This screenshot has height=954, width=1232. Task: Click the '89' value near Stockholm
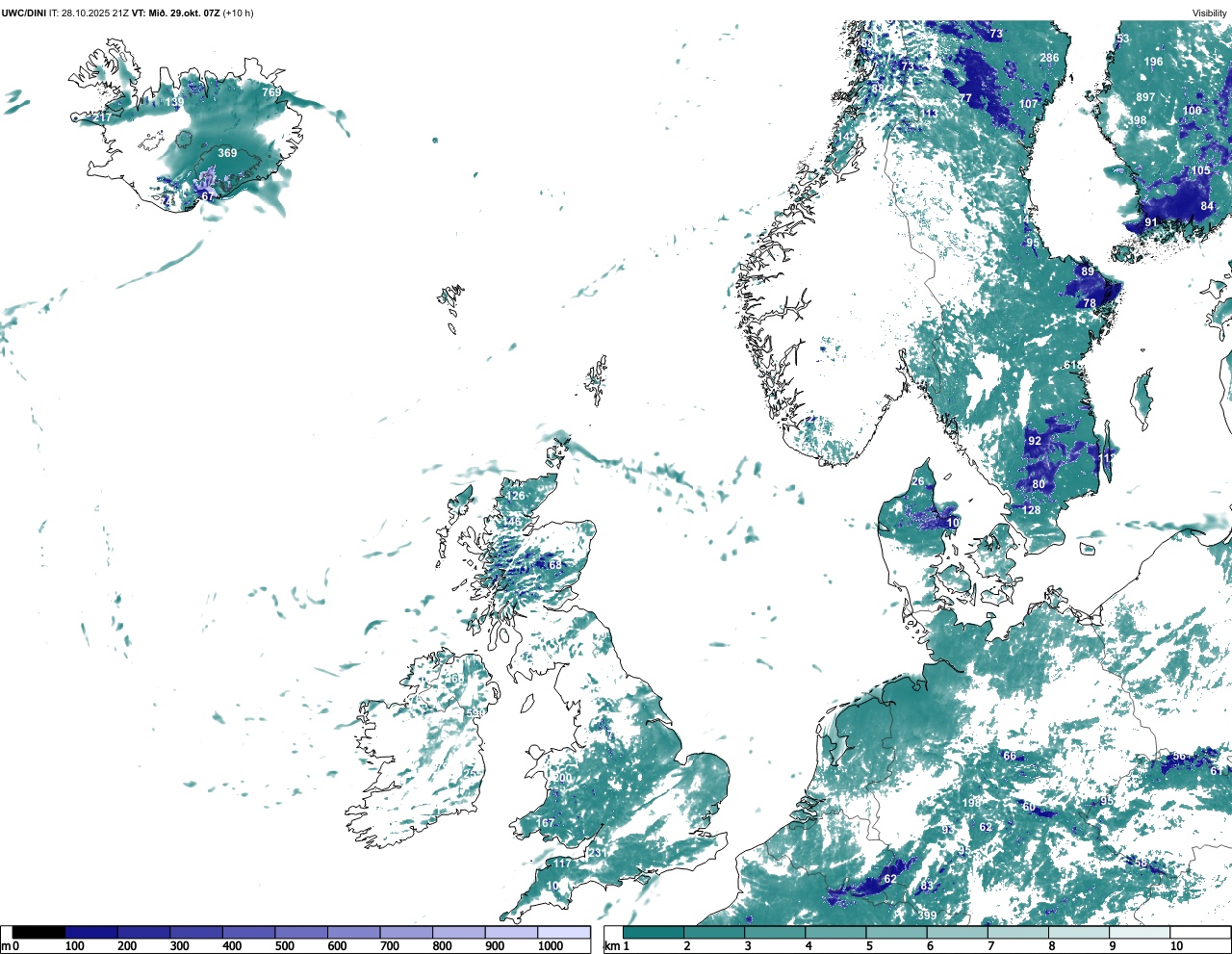pyautogui.click(x=1088, y=271)
